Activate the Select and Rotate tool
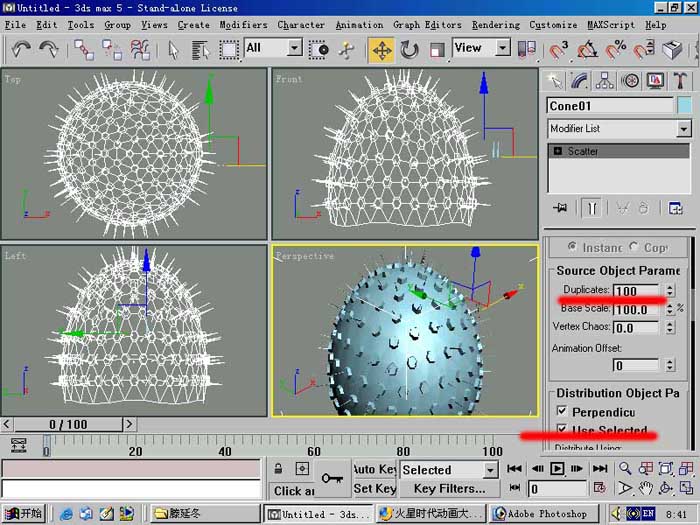Viewport: 700px width, 525px height. 409,50
